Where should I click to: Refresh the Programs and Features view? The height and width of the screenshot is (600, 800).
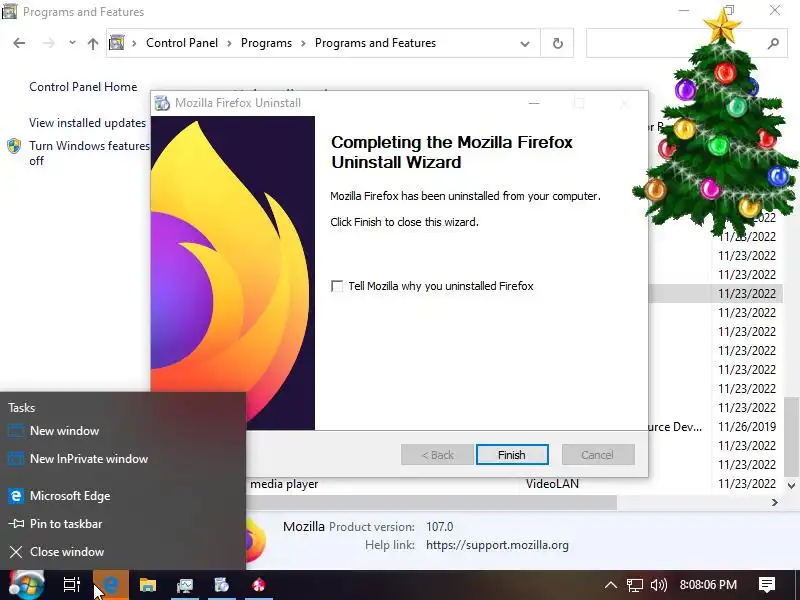pos(558,43)
